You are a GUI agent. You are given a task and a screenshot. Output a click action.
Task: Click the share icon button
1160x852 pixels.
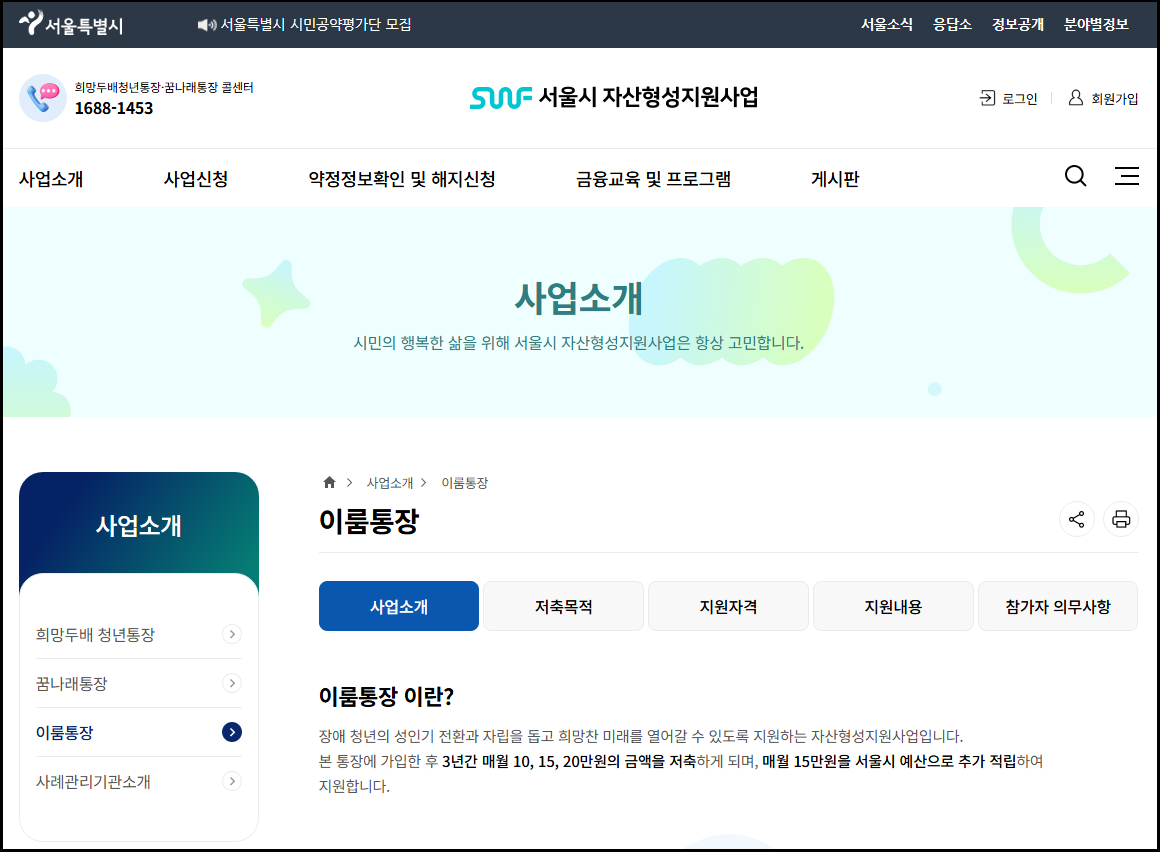1076,519
